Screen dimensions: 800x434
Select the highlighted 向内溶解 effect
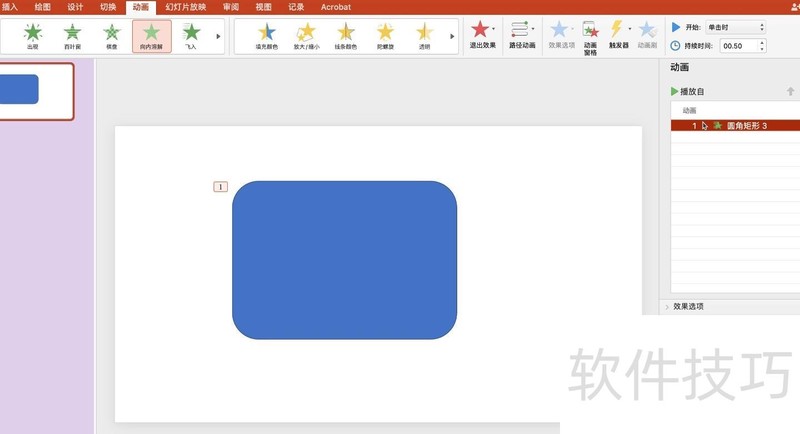click(152, 36)
